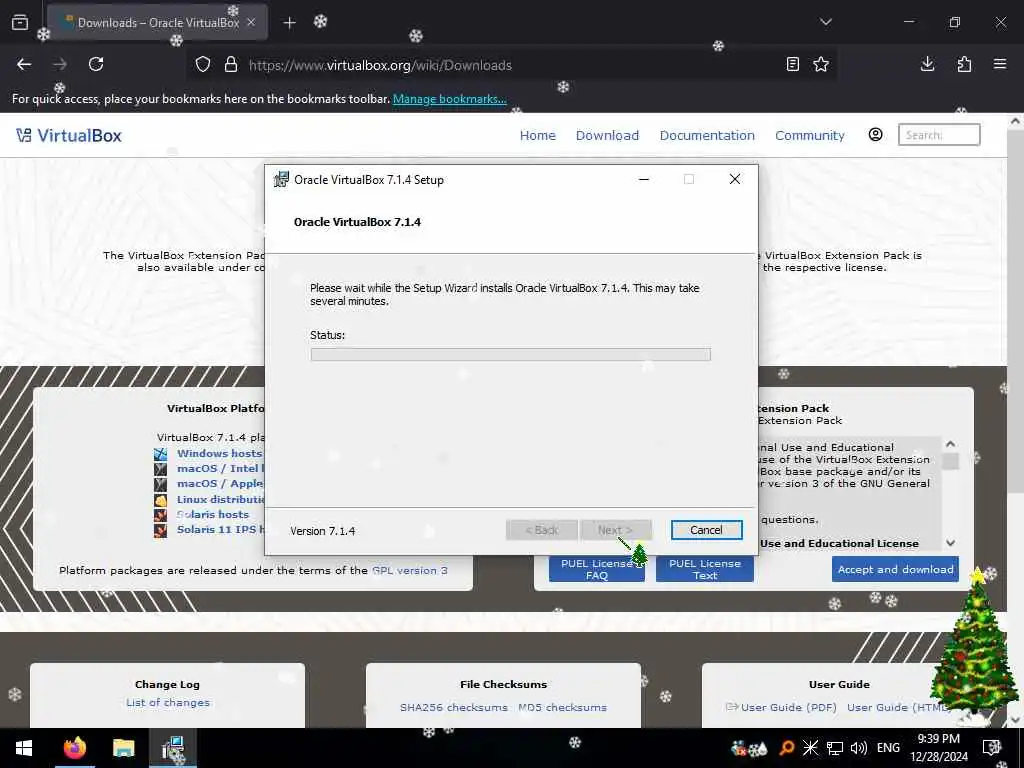
Task: Open the tracking protection shield icon
Action: tap(203, 65)
